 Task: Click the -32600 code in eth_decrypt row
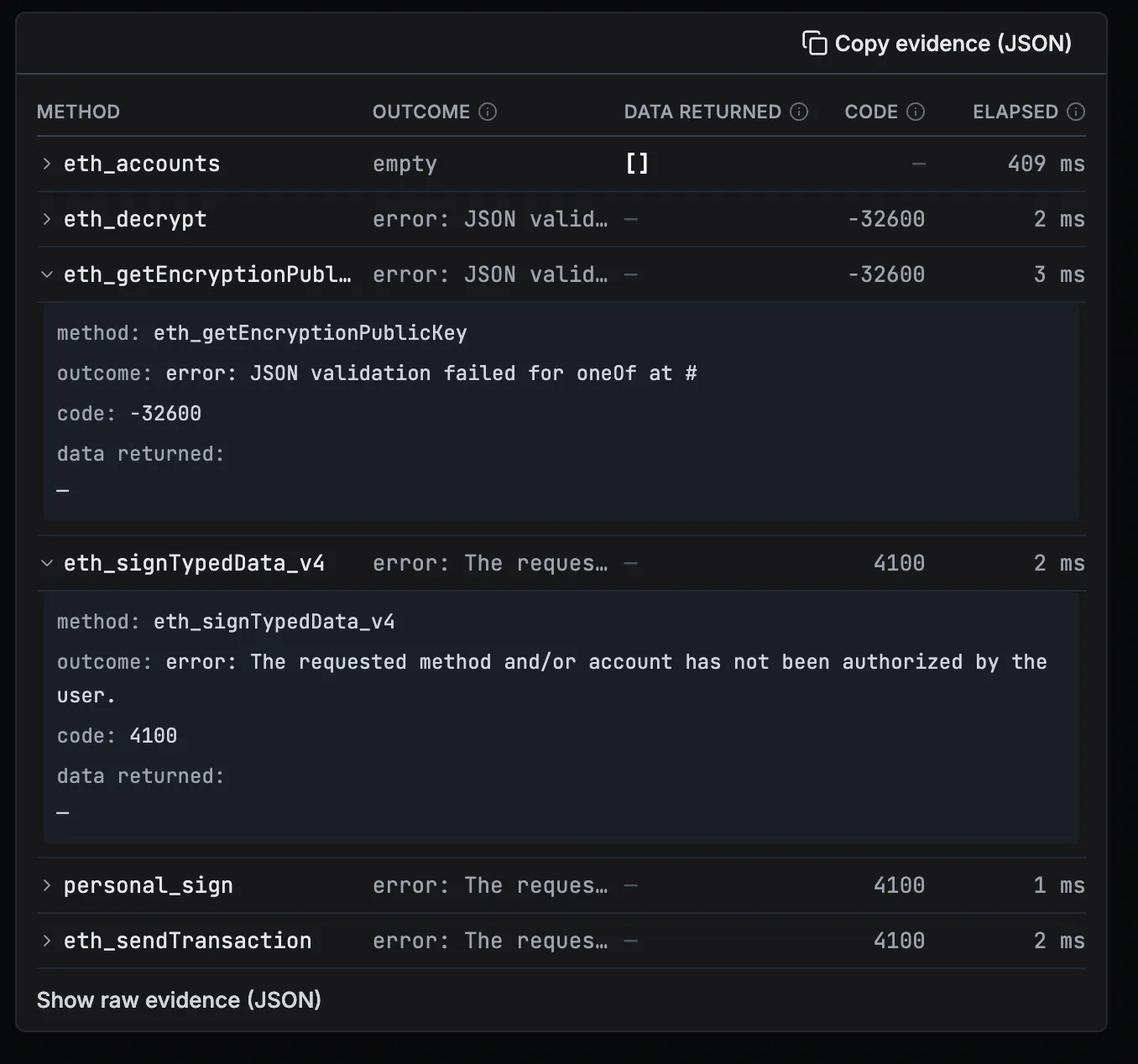coord(885,219)
